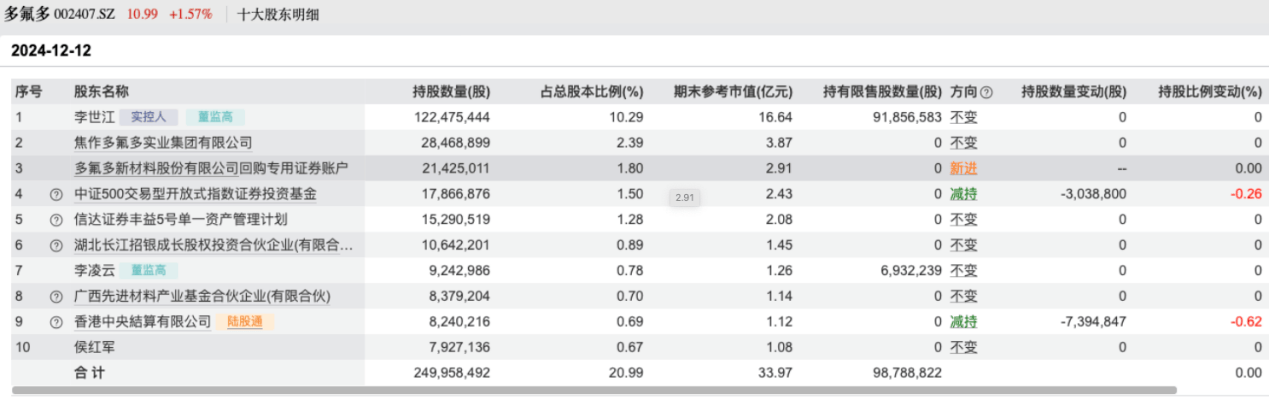Image resolution: width=1269 pixels, height=400 pixels.
Task: Click the 占总股本比例(%) column header
Action: (592, 92)
